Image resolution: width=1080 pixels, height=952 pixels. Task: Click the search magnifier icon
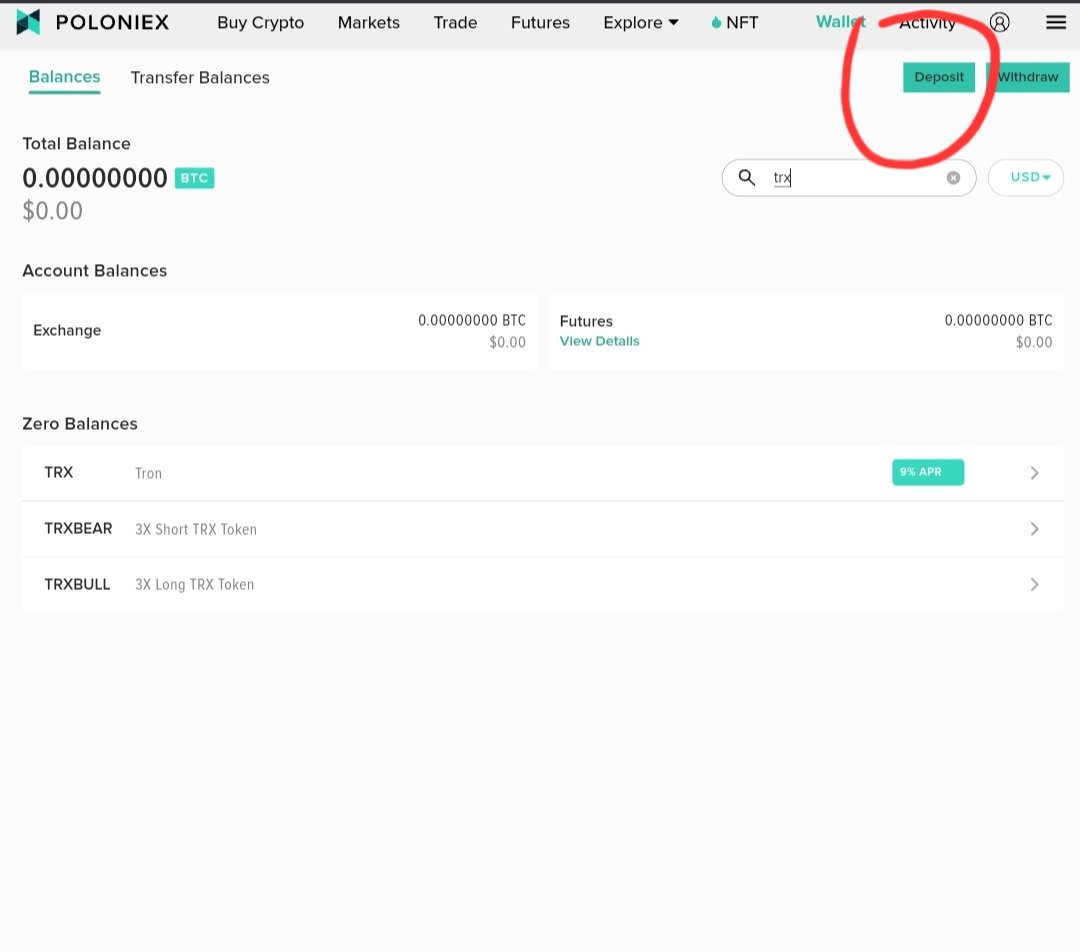[747, 178]
